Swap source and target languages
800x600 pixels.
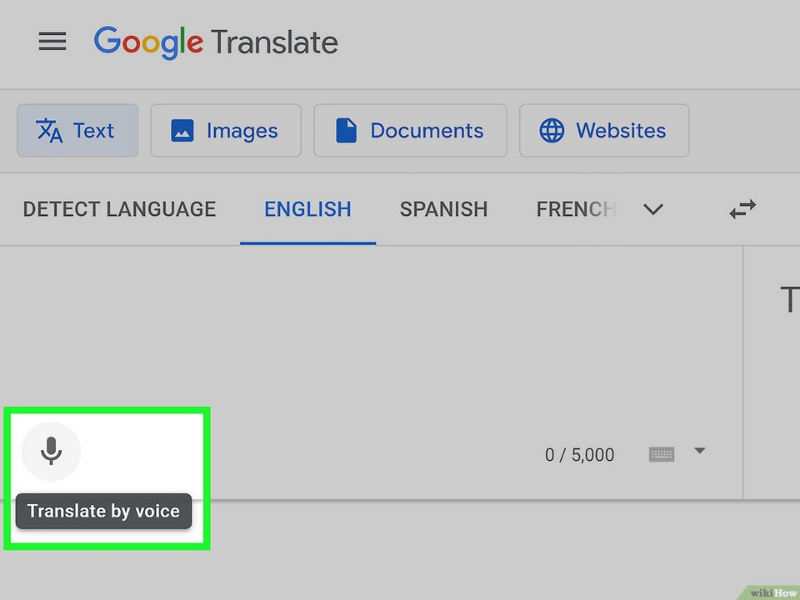pyautogui.click(x=742, y=209)
